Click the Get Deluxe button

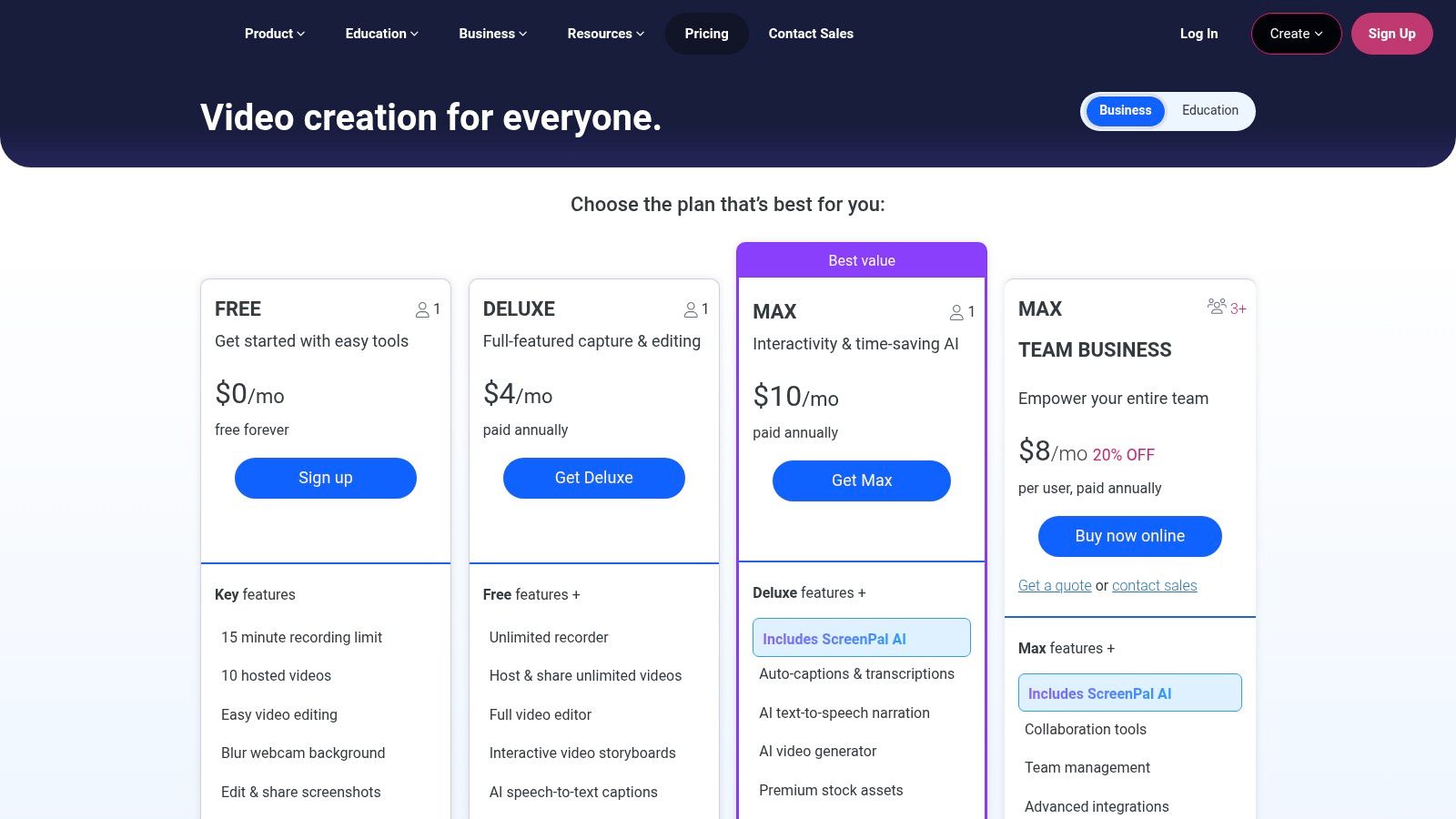click(593, 478)
